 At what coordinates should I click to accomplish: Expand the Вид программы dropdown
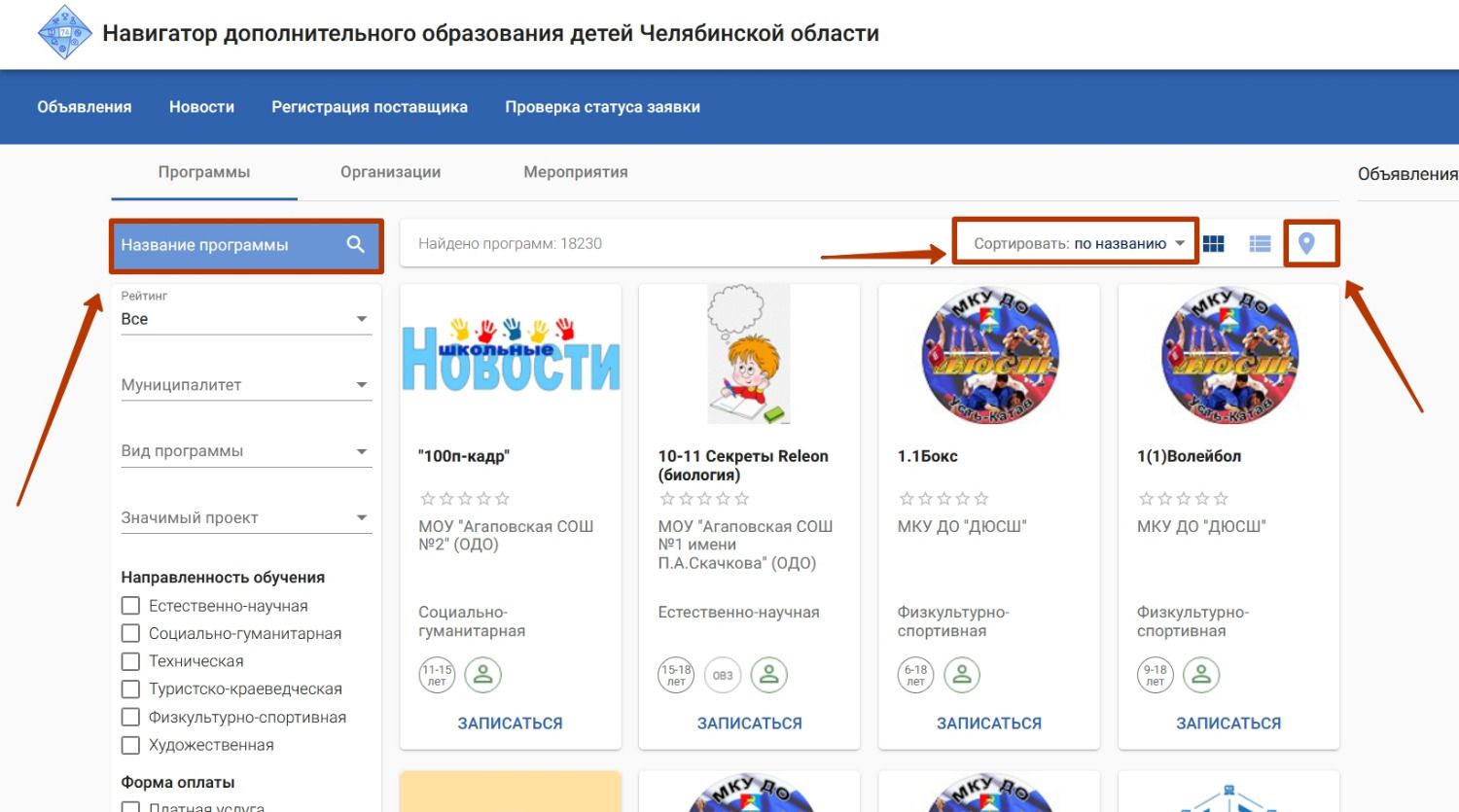245,451
